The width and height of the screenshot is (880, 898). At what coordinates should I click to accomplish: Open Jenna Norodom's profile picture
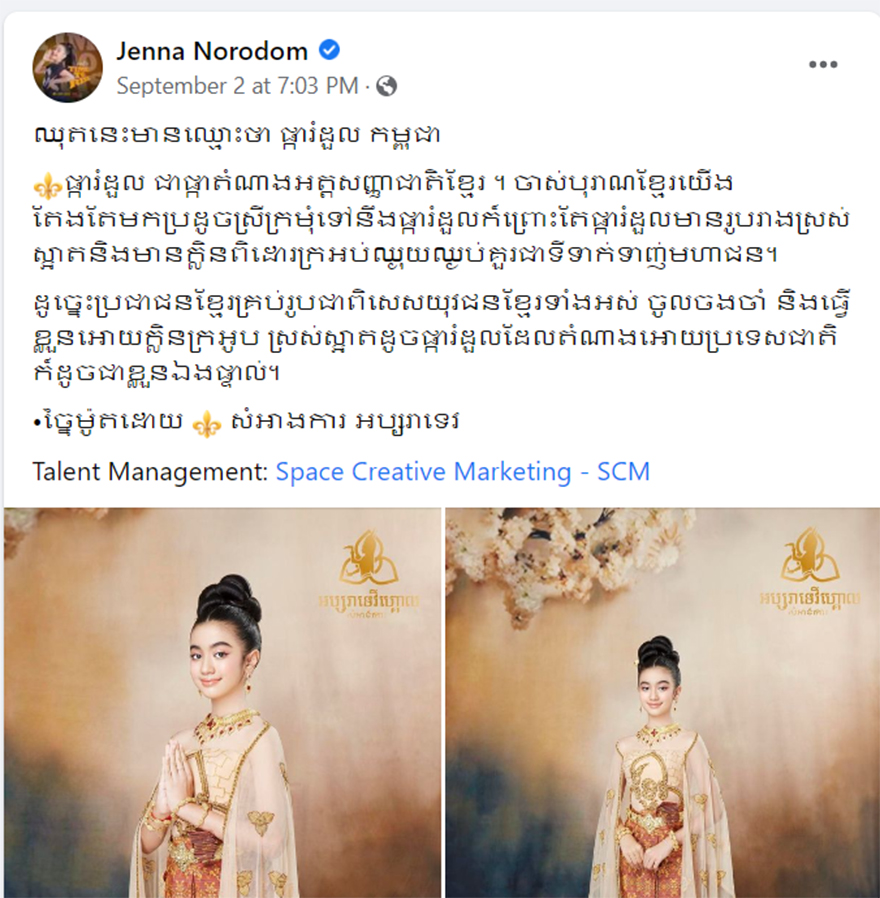(68, 68)
